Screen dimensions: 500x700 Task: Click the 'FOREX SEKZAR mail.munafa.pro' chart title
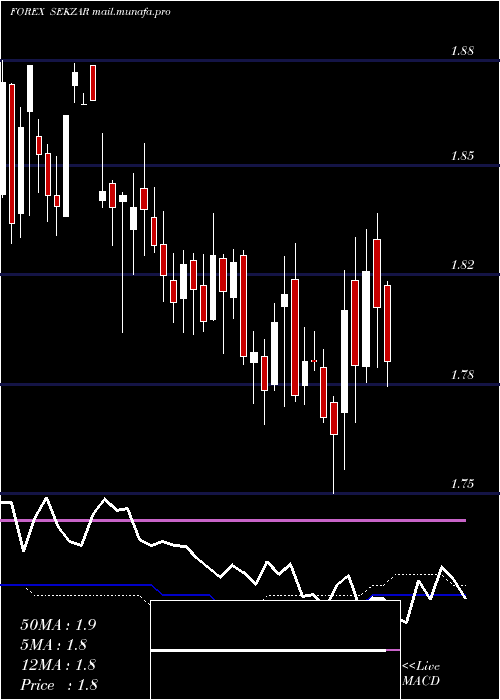tap(90, 12)
